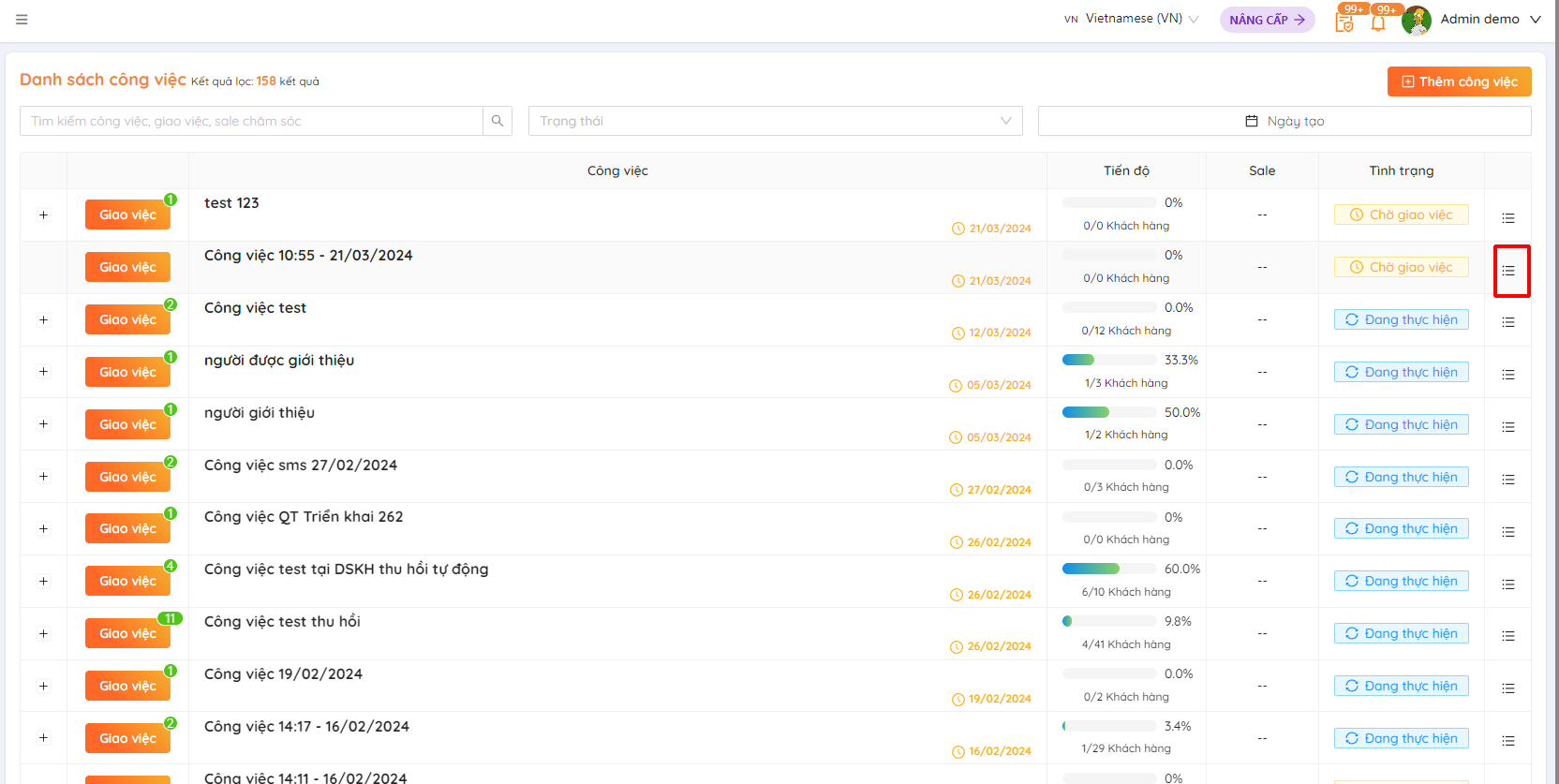This screenshot has height=784, width=1559.
Task: Click task name người được giới thiệu
Action: [279, 361]
